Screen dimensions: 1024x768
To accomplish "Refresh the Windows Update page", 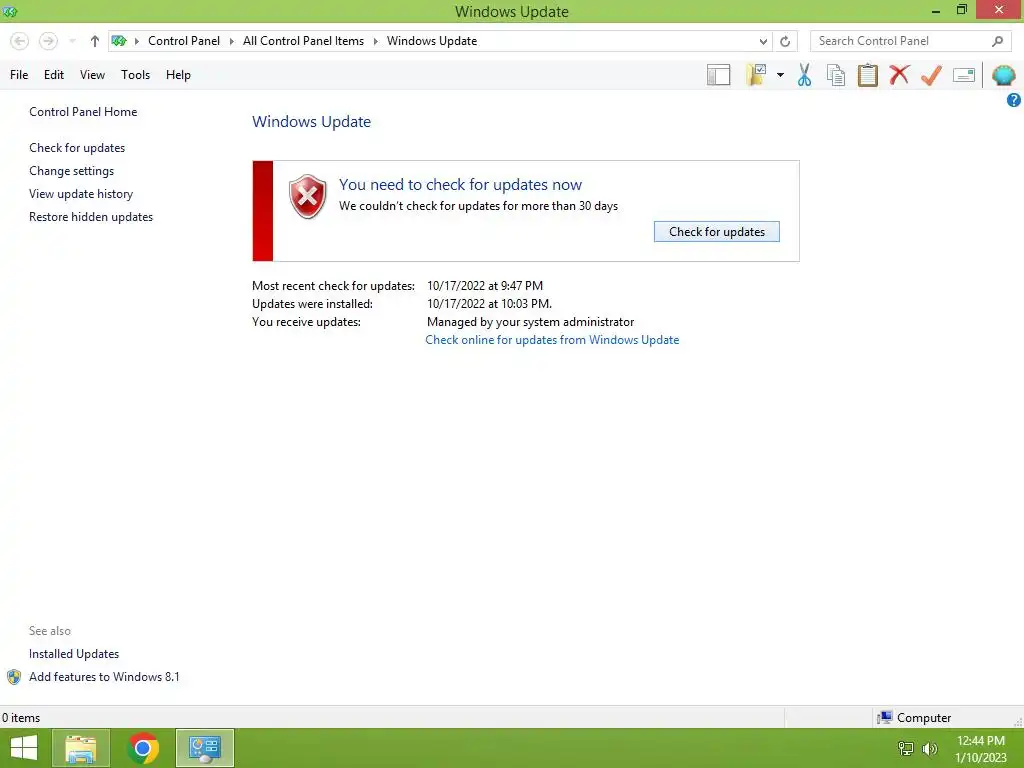I will coord(785,41).
